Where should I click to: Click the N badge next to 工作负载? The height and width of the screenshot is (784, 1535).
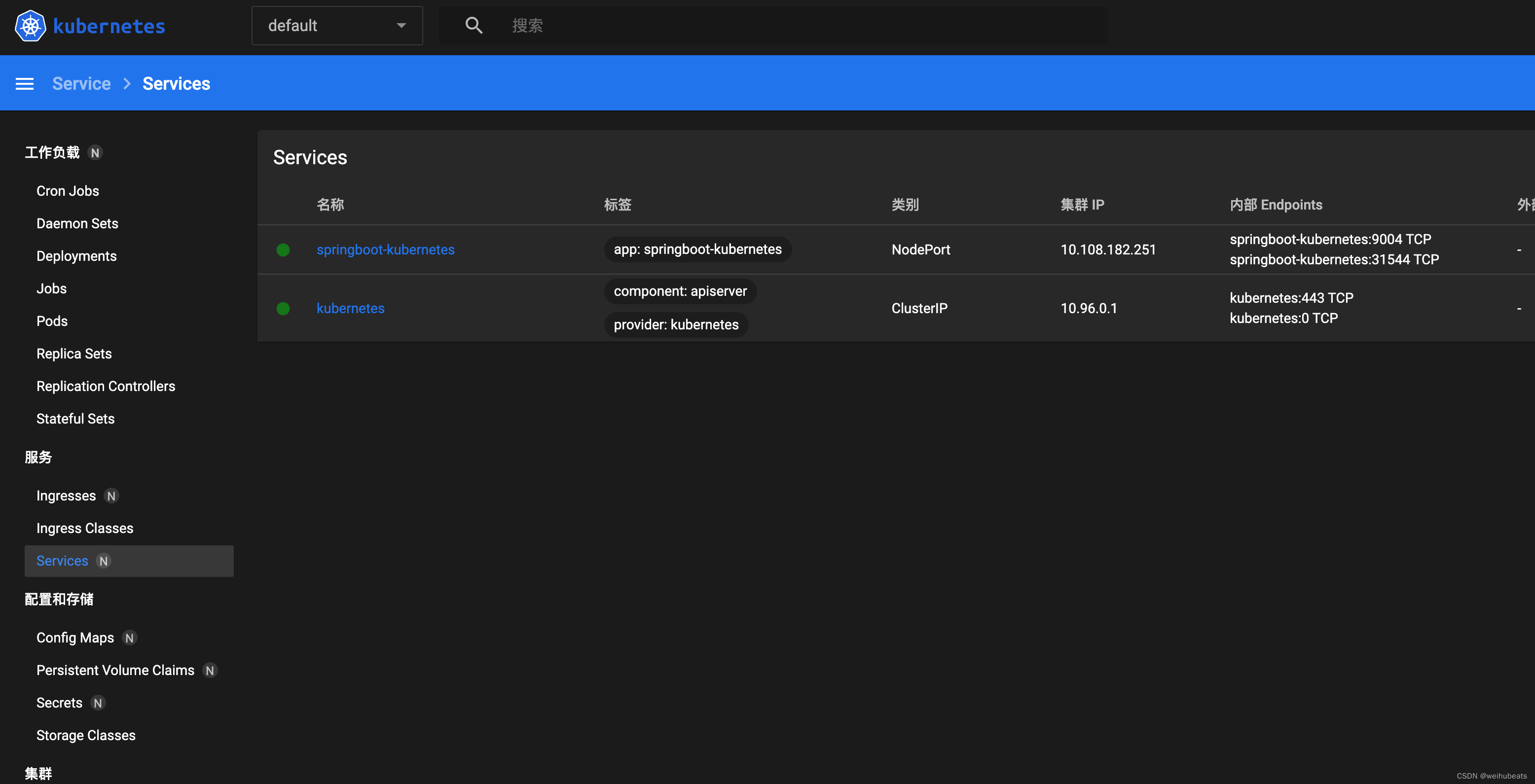click(95, 152)
